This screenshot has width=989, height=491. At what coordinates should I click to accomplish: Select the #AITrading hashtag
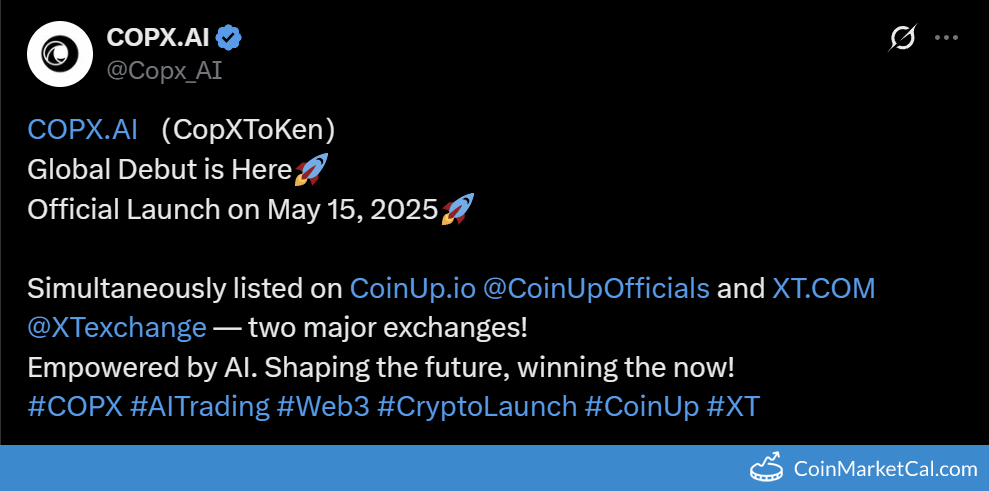pyautogui.click(x=200, y=406)
